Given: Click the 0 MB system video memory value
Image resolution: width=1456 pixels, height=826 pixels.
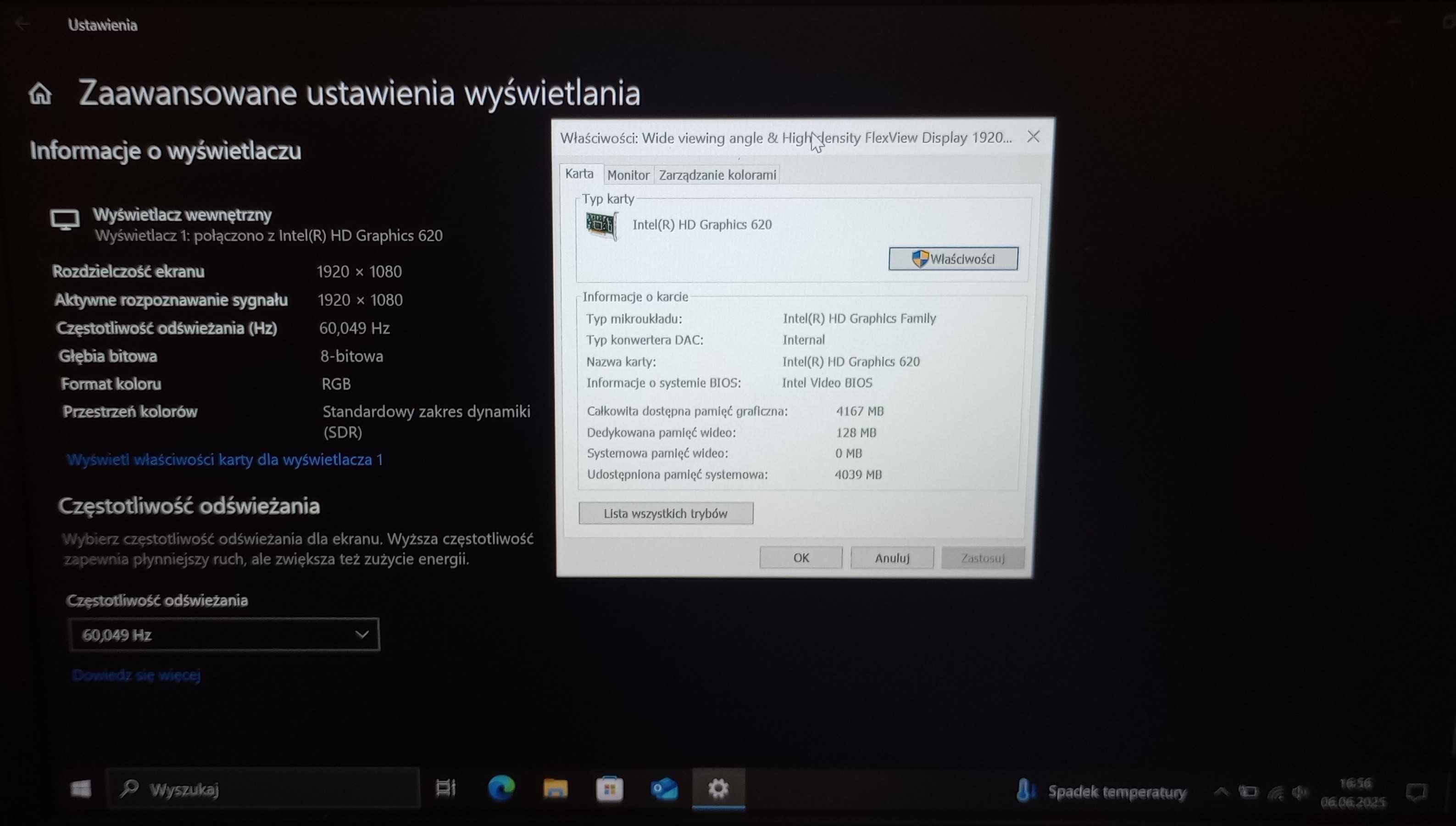Looking at the screenshot, I should pos(848,453).
